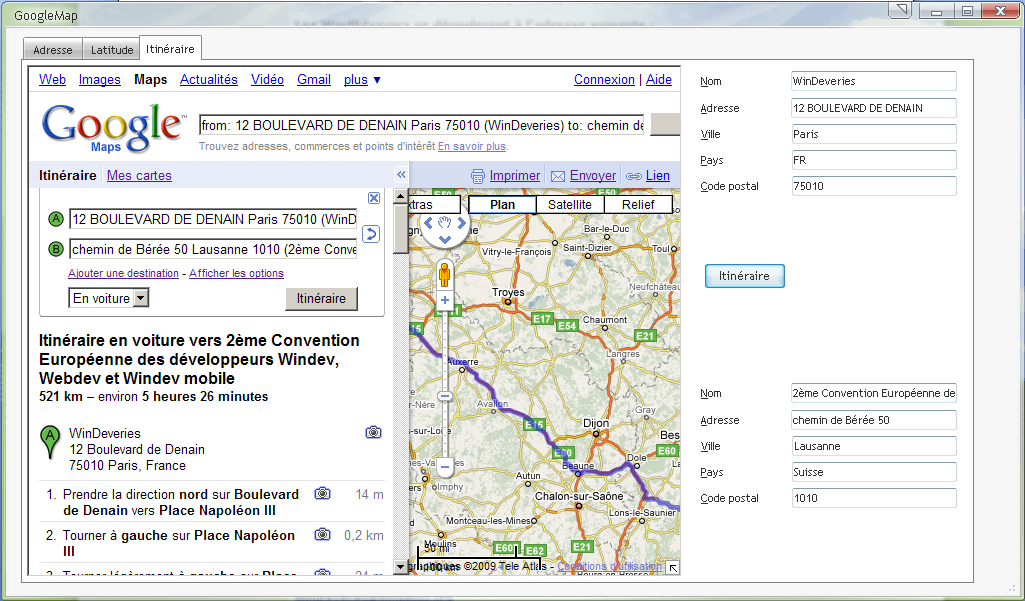The image size is (1025, 601).
Task: Click the Pays field containing Suisse
Action: tap(874, 472)
